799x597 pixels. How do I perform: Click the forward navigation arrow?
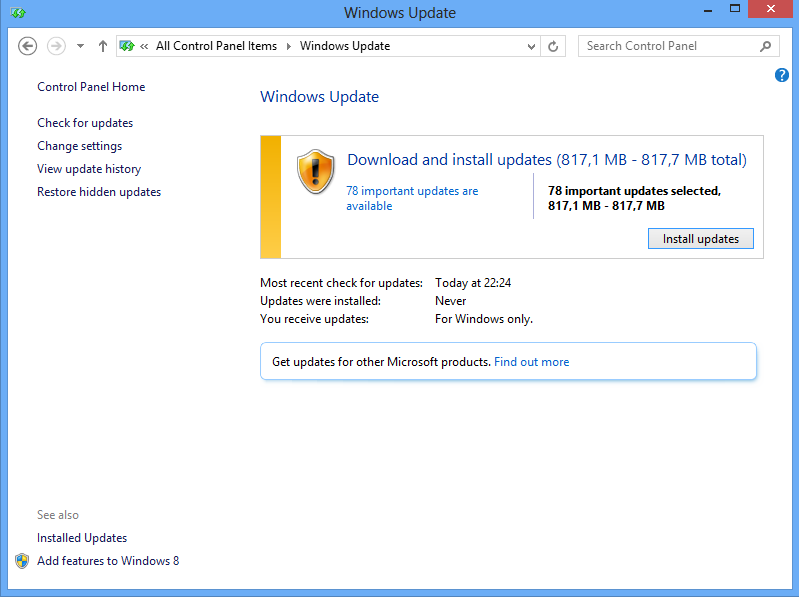tap(56, 46)
